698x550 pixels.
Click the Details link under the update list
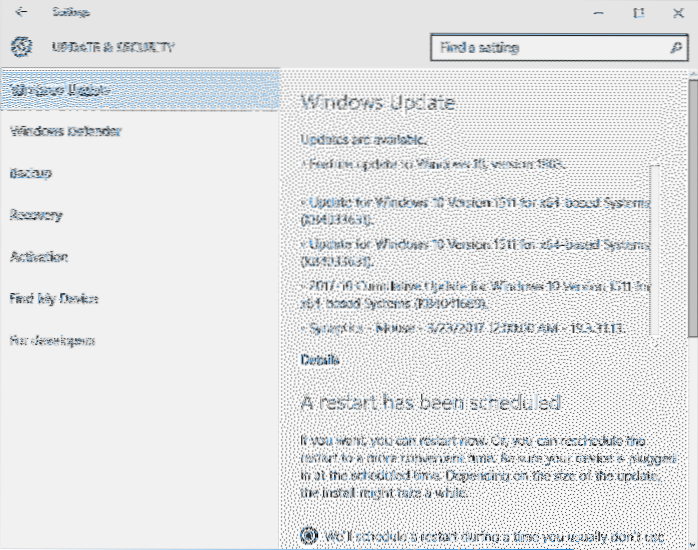[x=320, y=360]
